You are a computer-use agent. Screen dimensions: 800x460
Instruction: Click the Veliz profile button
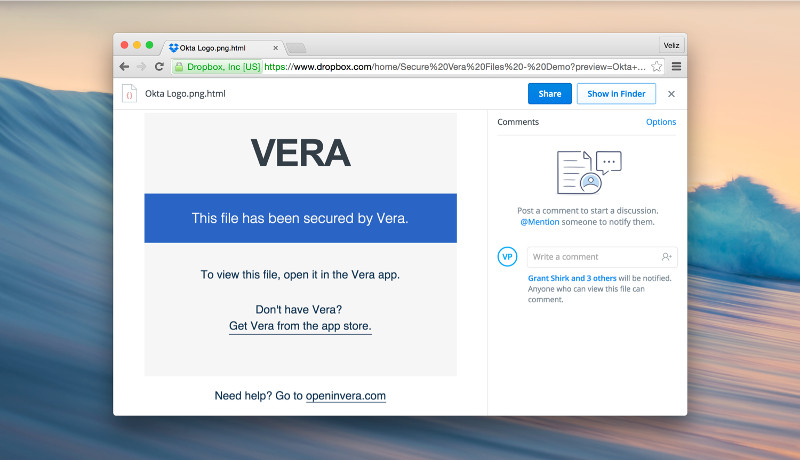click(671, 45)
